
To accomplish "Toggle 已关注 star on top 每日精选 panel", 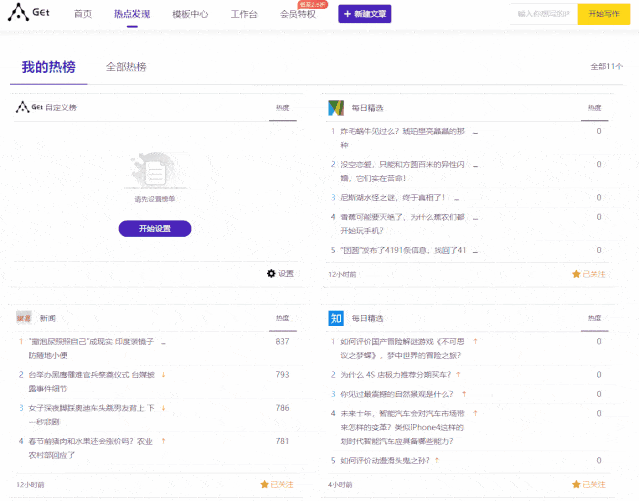I will (x=576, y=273).
